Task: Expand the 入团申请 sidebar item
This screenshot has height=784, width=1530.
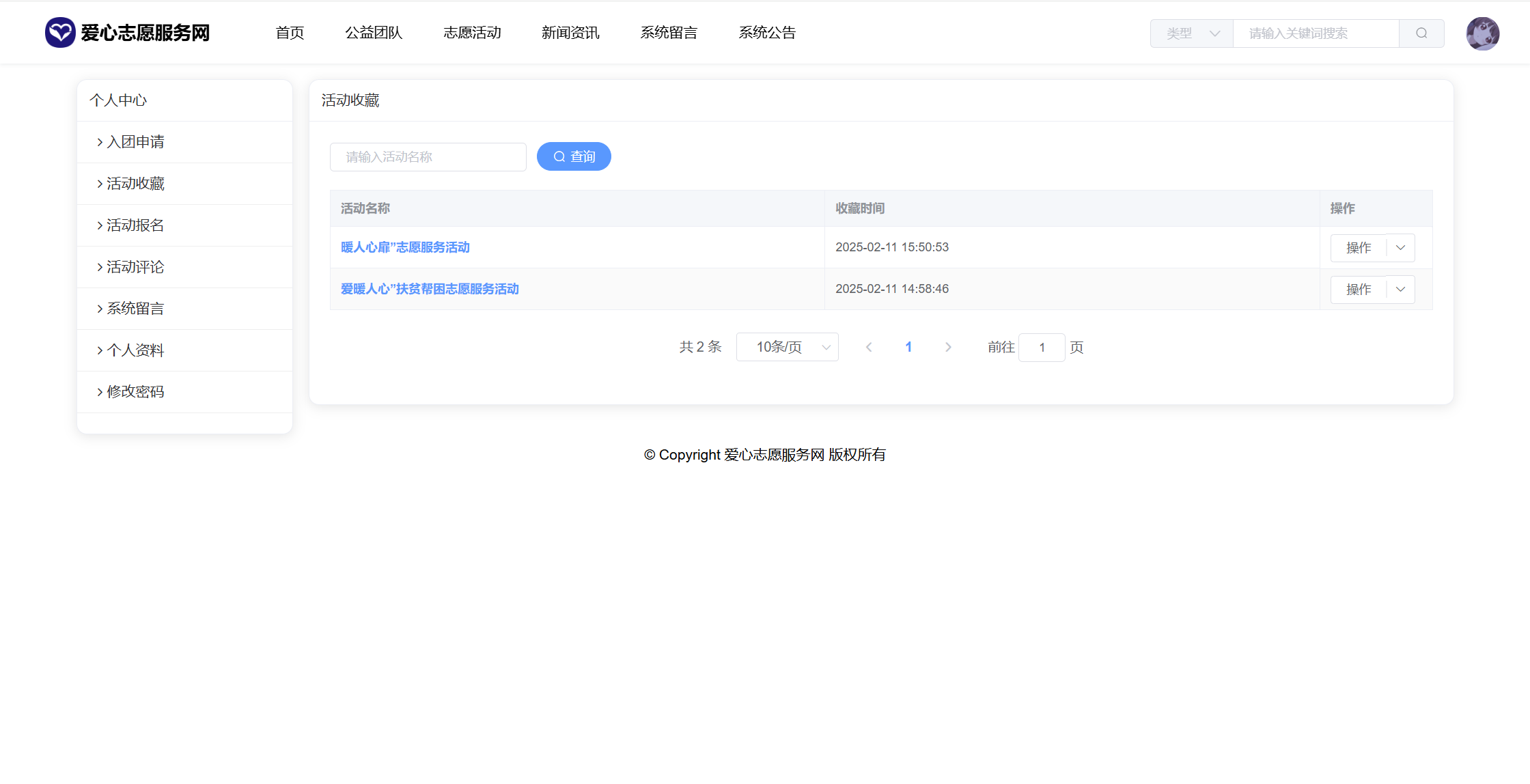Action: [135, 142]
